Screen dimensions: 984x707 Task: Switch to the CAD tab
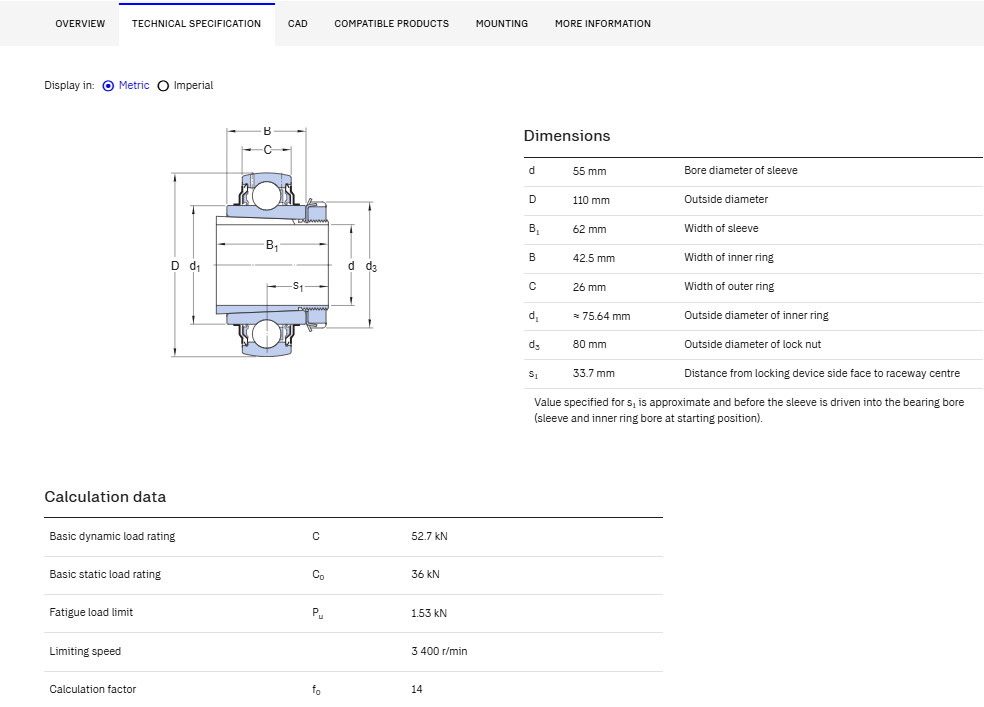[x=297, y=24]
